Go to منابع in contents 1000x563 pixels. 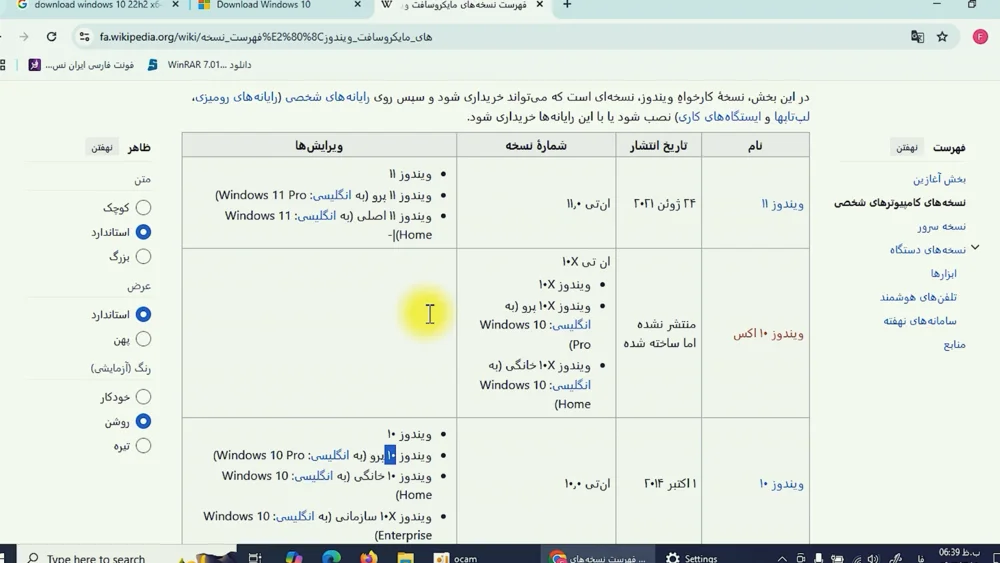955,345
